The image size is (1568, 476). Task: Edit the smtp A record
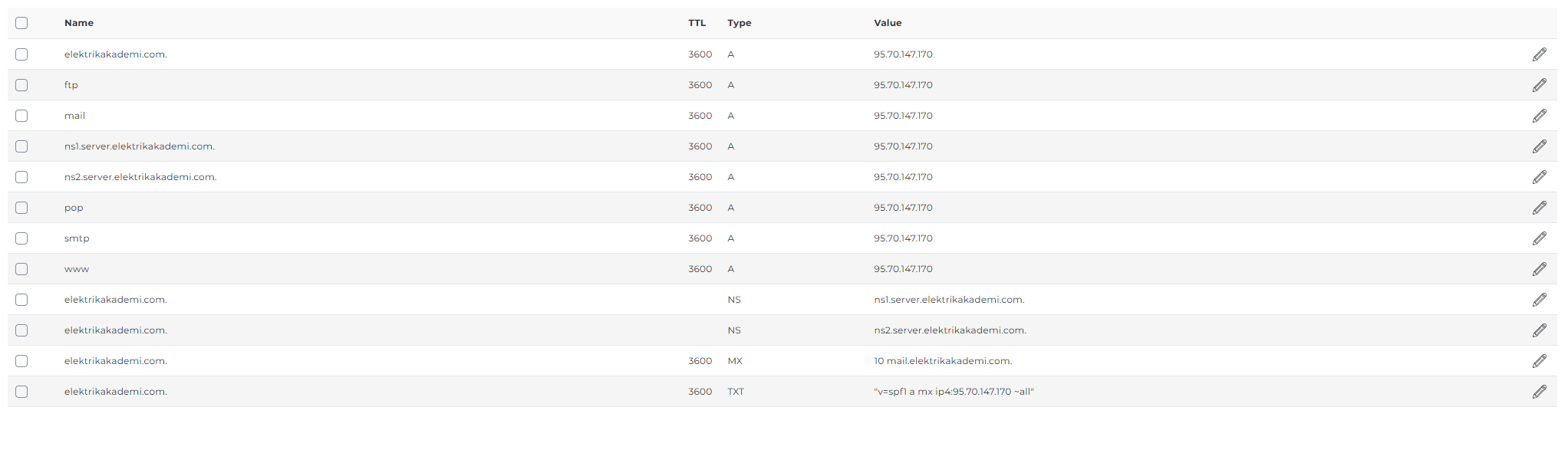[1539, 238]
